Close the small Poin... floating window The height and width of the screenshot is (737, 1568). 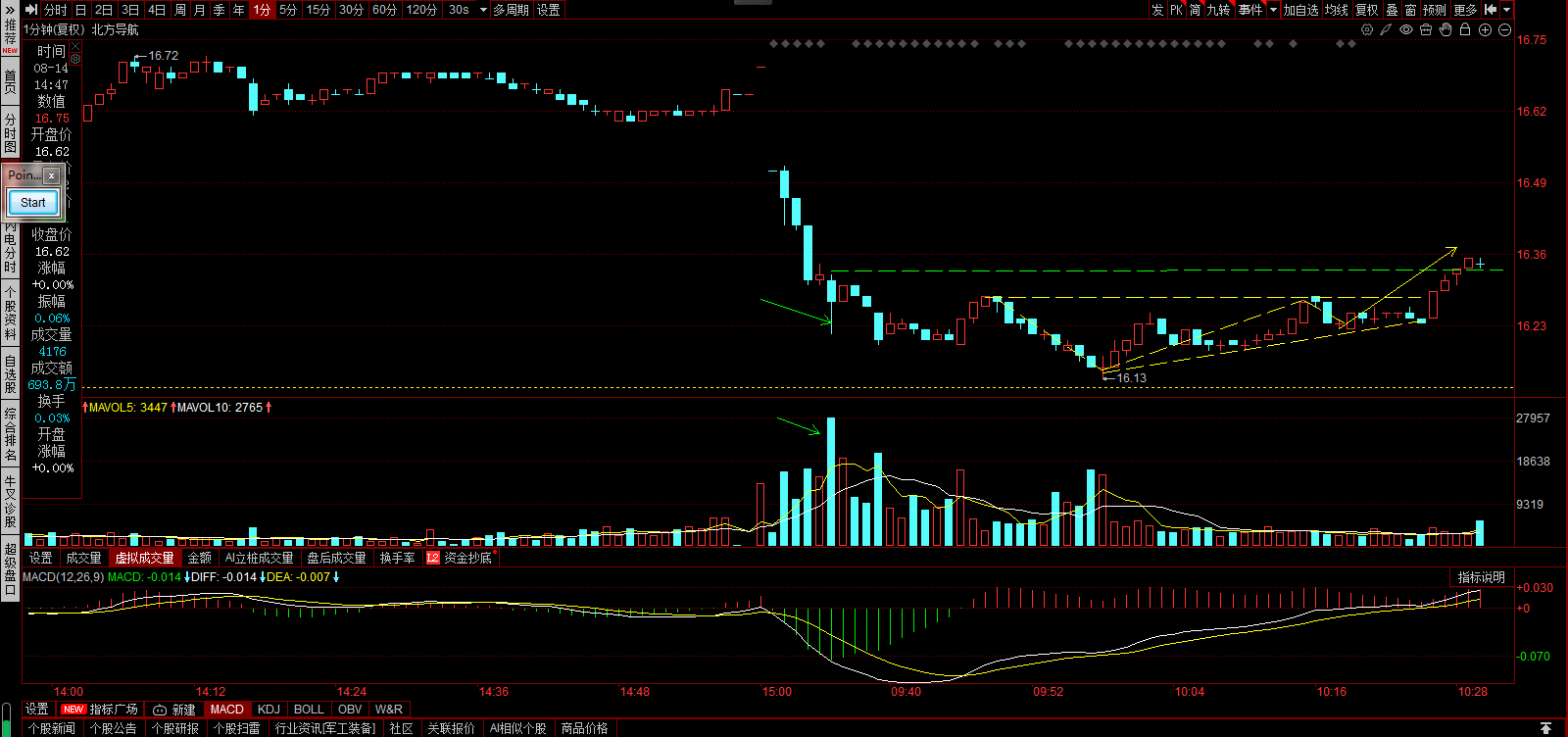coord(51,175)
